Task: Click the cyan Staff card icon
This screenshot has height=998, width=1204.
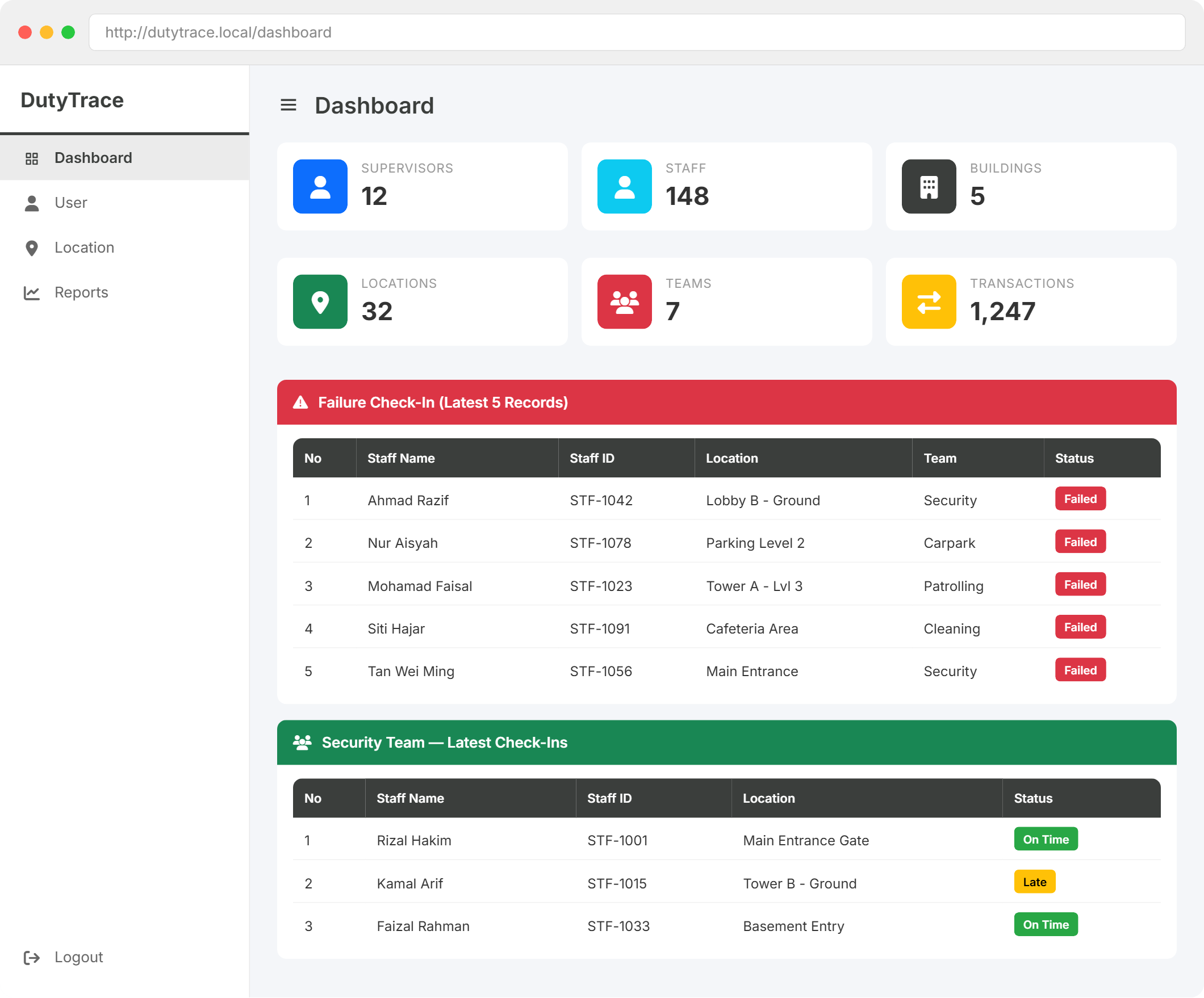Action: [x=624, y=186]
